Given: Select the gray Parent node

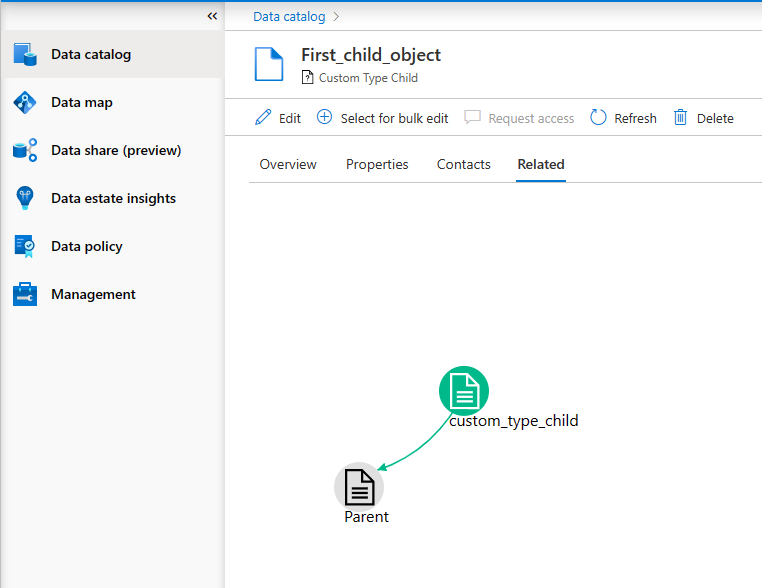Looking at the screenshot, I should [x=359, y=486].
